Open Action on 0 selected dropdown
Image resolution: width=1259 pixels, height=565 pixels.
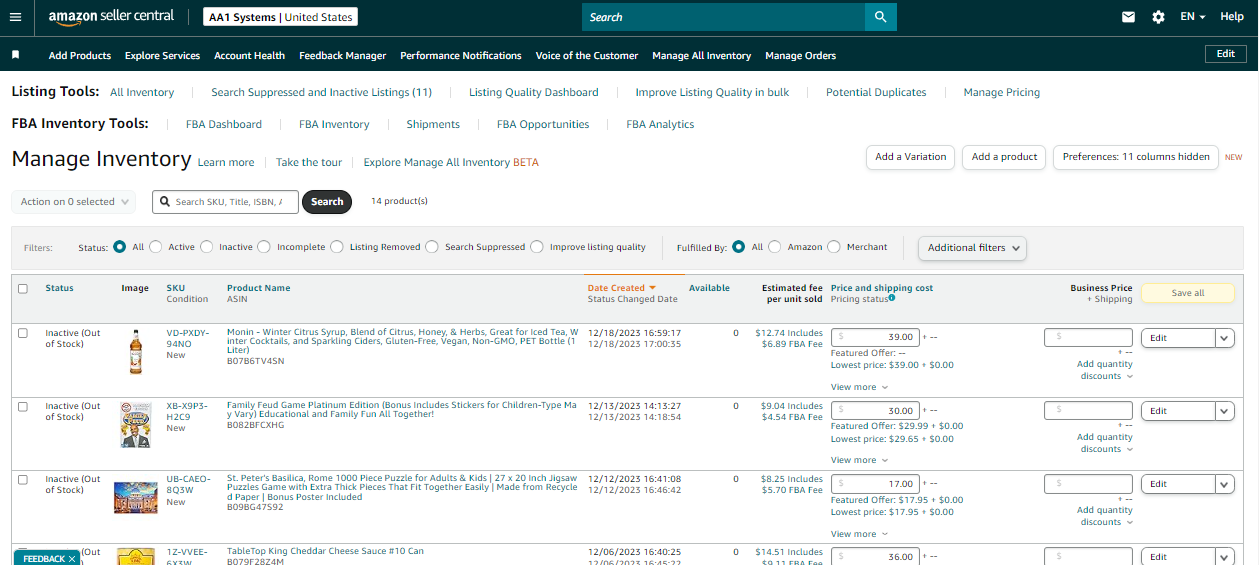73,202
